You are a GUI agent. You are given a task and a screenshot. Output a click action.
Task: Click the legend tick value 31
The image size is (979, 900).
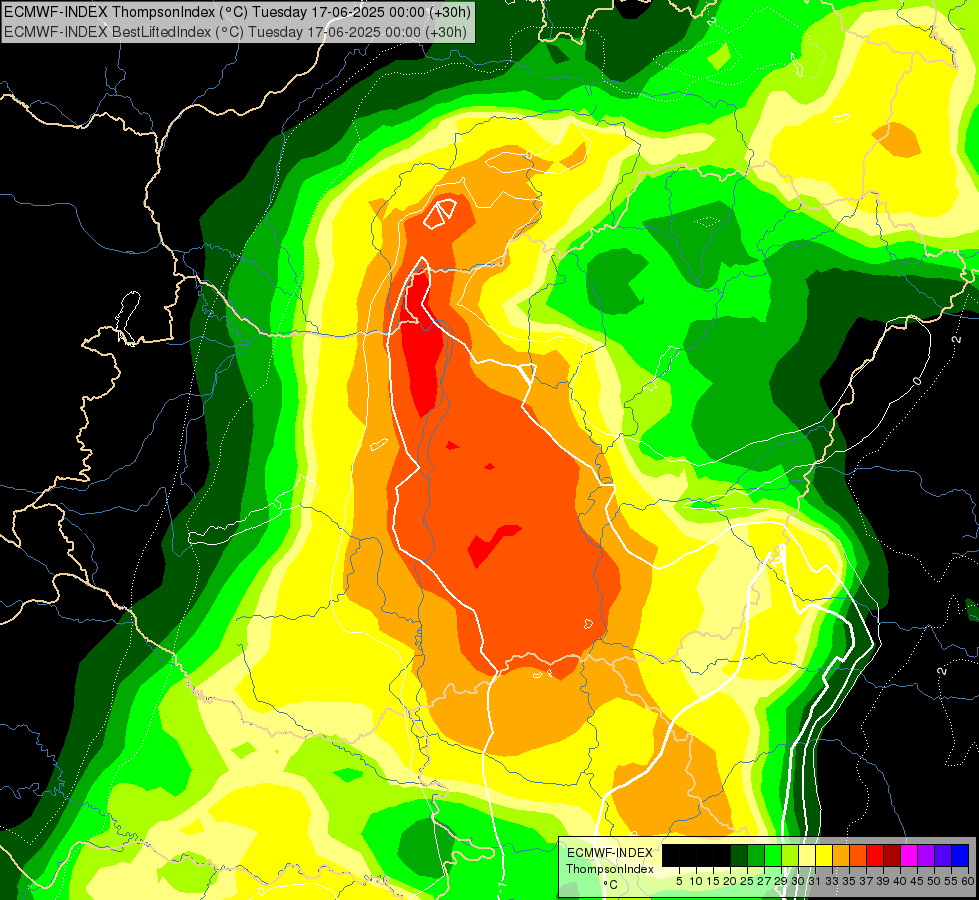click(x=815, y=881)
